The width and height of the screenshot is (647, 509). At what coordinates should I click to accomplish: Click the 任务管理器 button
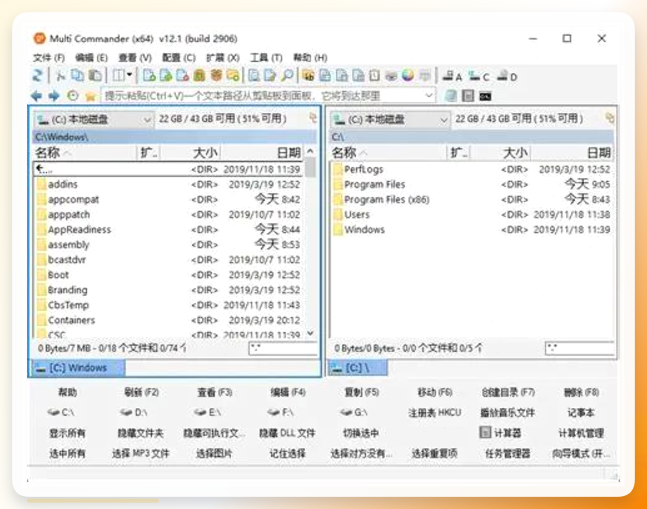click(508, 453)
